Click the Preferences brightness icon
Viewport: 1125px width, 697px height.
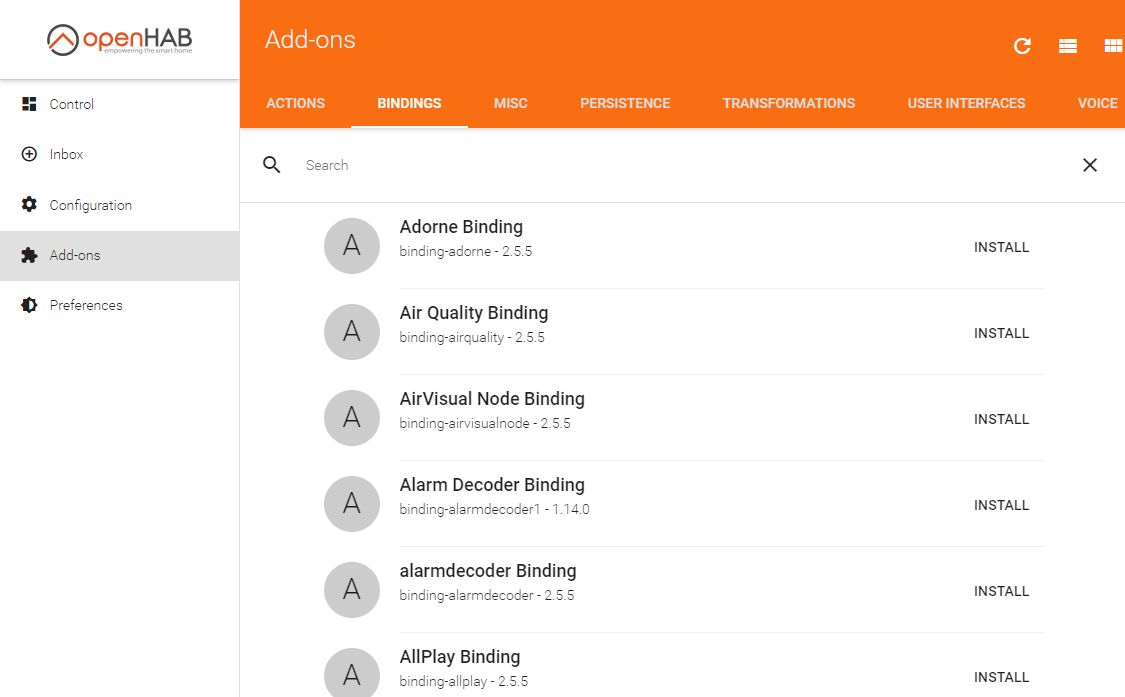(29, 305)
